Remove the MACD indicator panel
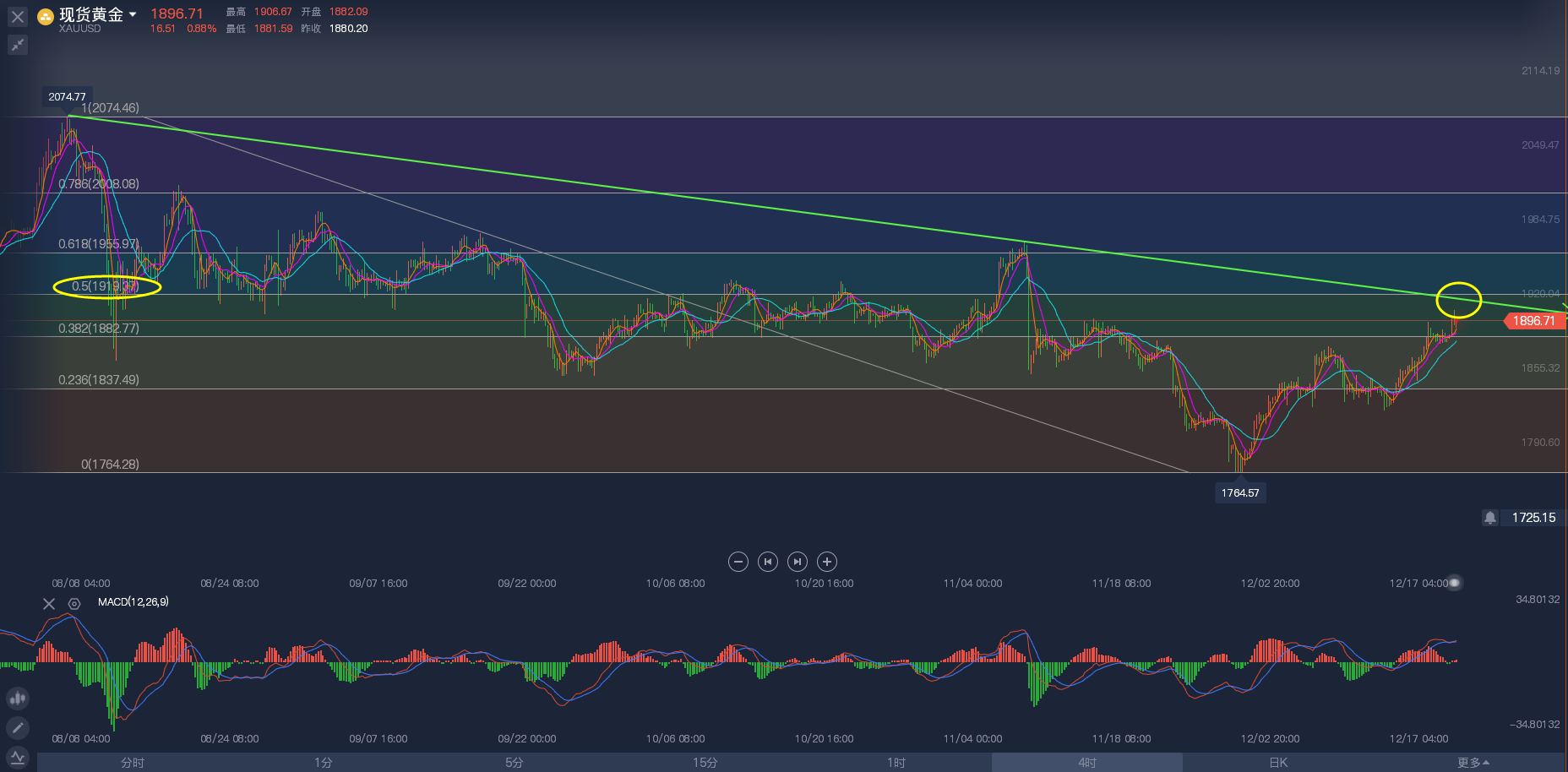Viewport: 1568px width, 772px height. click(49, 603)
